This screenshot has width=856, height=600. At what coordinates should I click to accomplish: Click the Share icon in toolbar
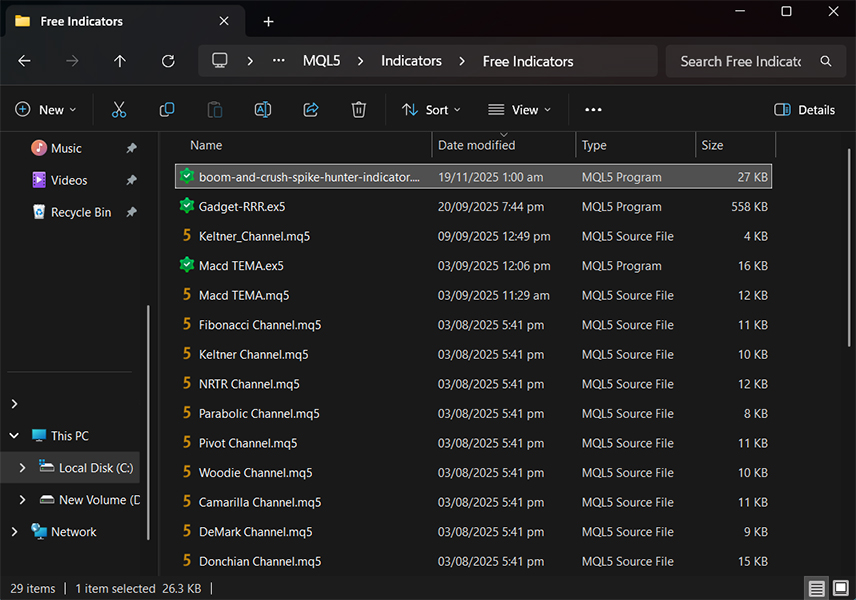[311, 110]
